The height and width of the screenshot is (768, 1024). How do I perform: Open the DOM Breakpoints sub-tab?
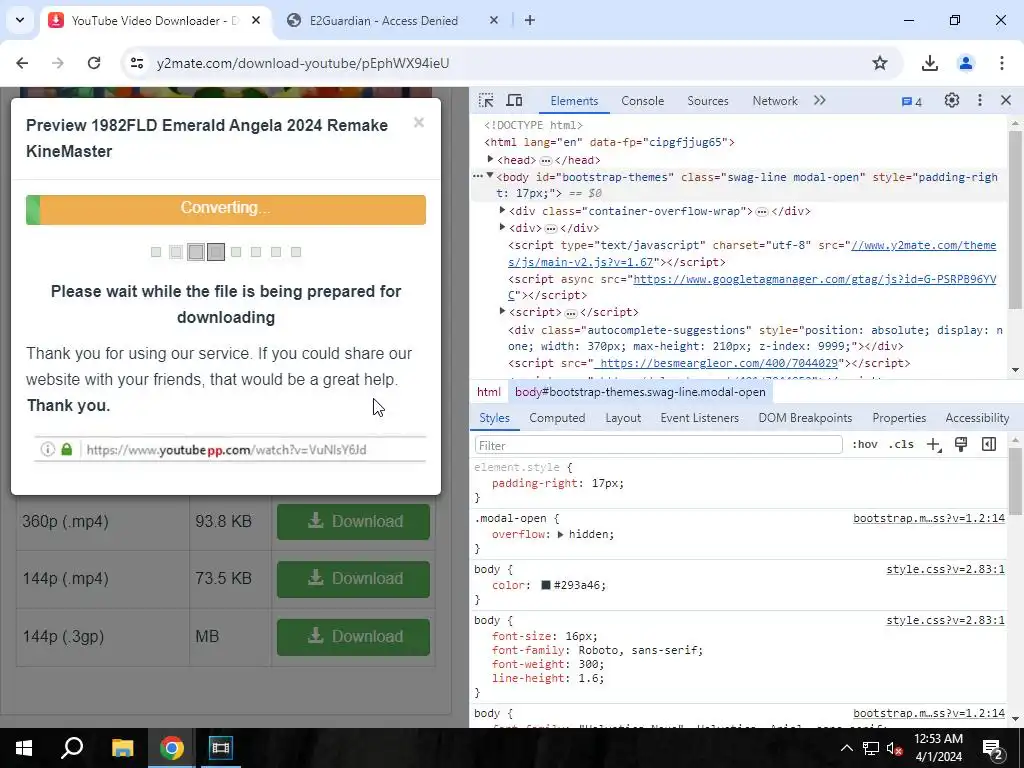pyautogui.click(x=805, y=418)
